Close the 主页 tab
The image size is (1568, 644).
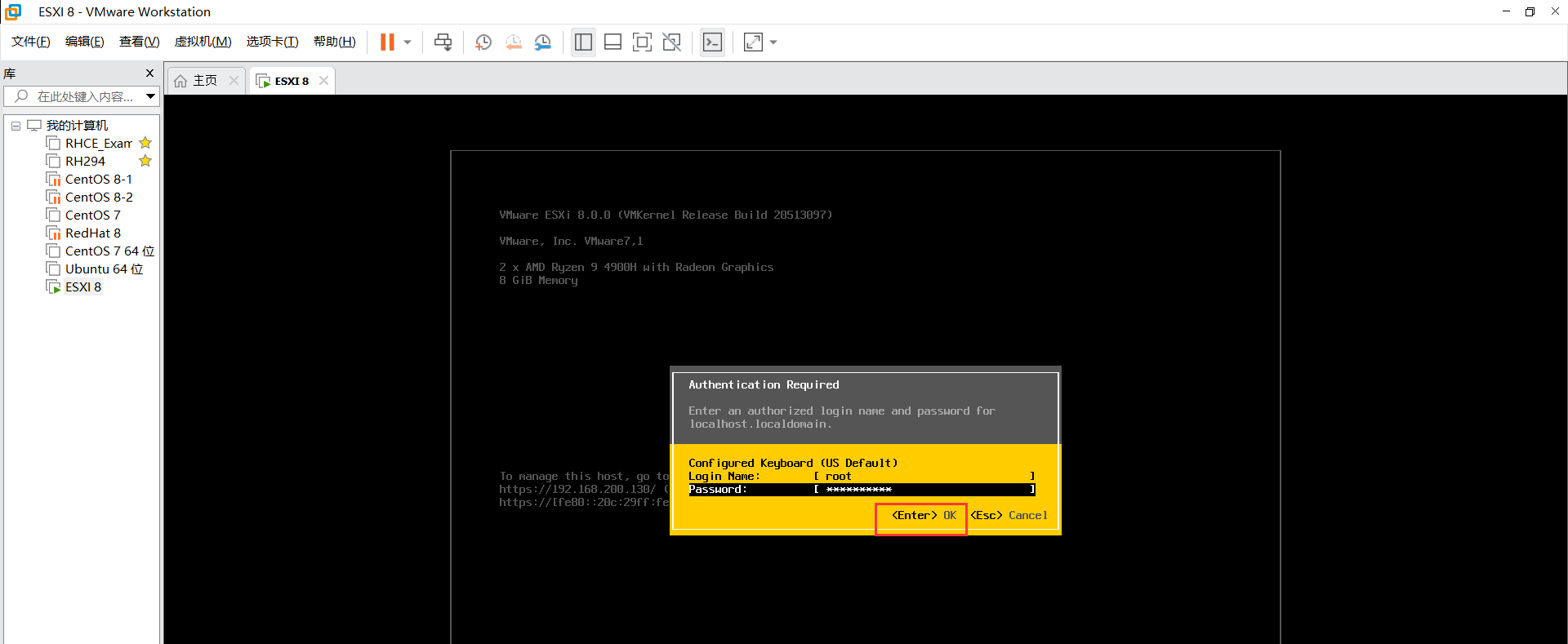234,80
